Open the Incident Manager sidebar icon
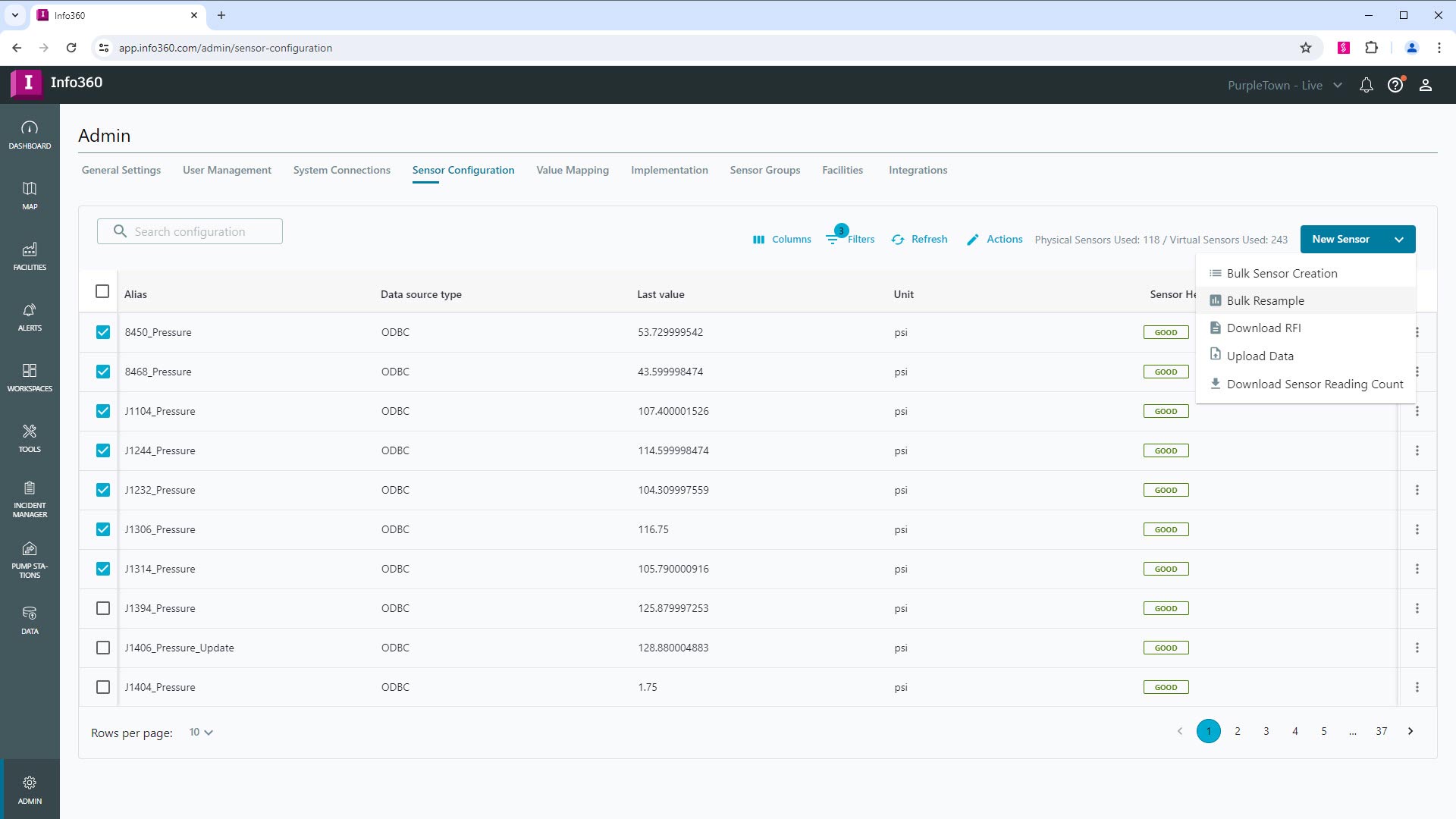The width and height of the screenshot is (1456, 819). click(x=30, y=499)
